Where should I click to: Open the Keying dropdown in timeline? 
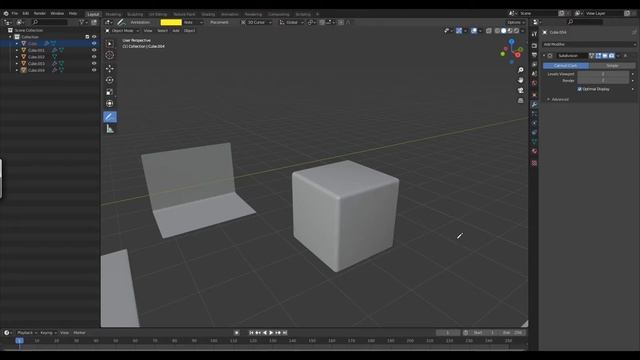point(48,333)
